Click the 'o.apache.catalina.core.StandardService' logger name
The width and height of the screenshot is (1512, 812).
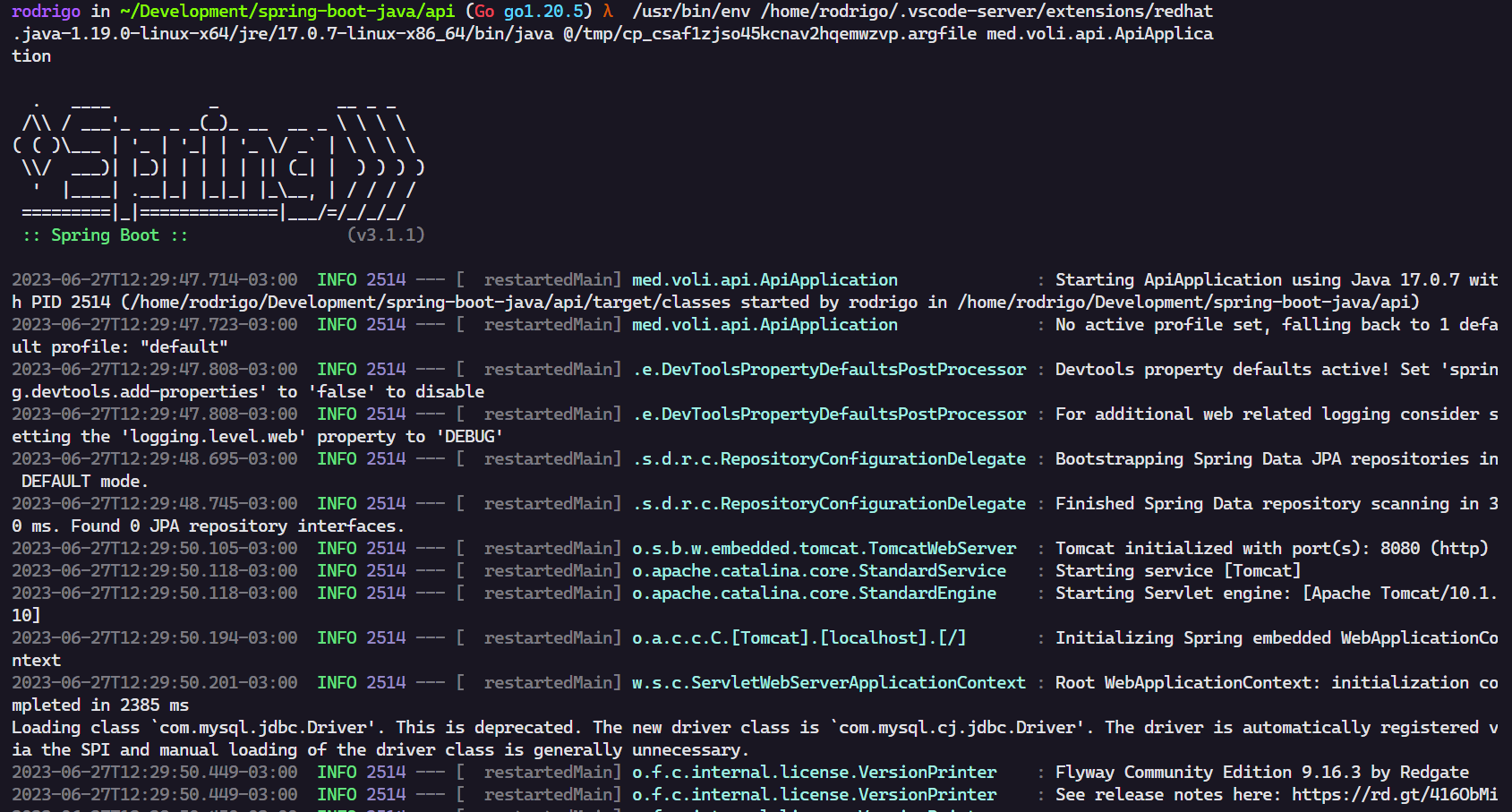(819, 570)
